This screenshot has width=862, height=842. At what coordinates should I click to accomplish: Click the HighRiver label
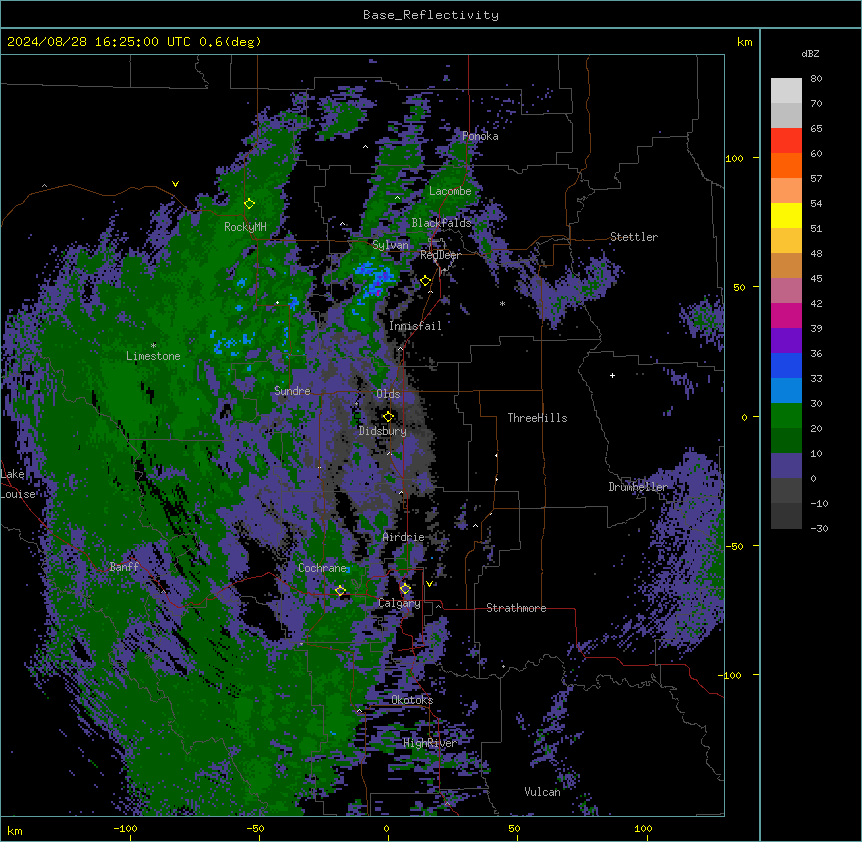430,743
